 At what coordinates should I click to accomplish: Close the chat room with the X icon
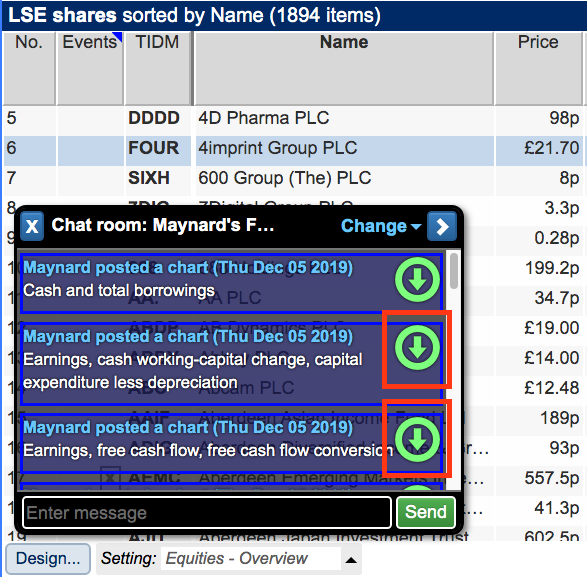[32, 226]
